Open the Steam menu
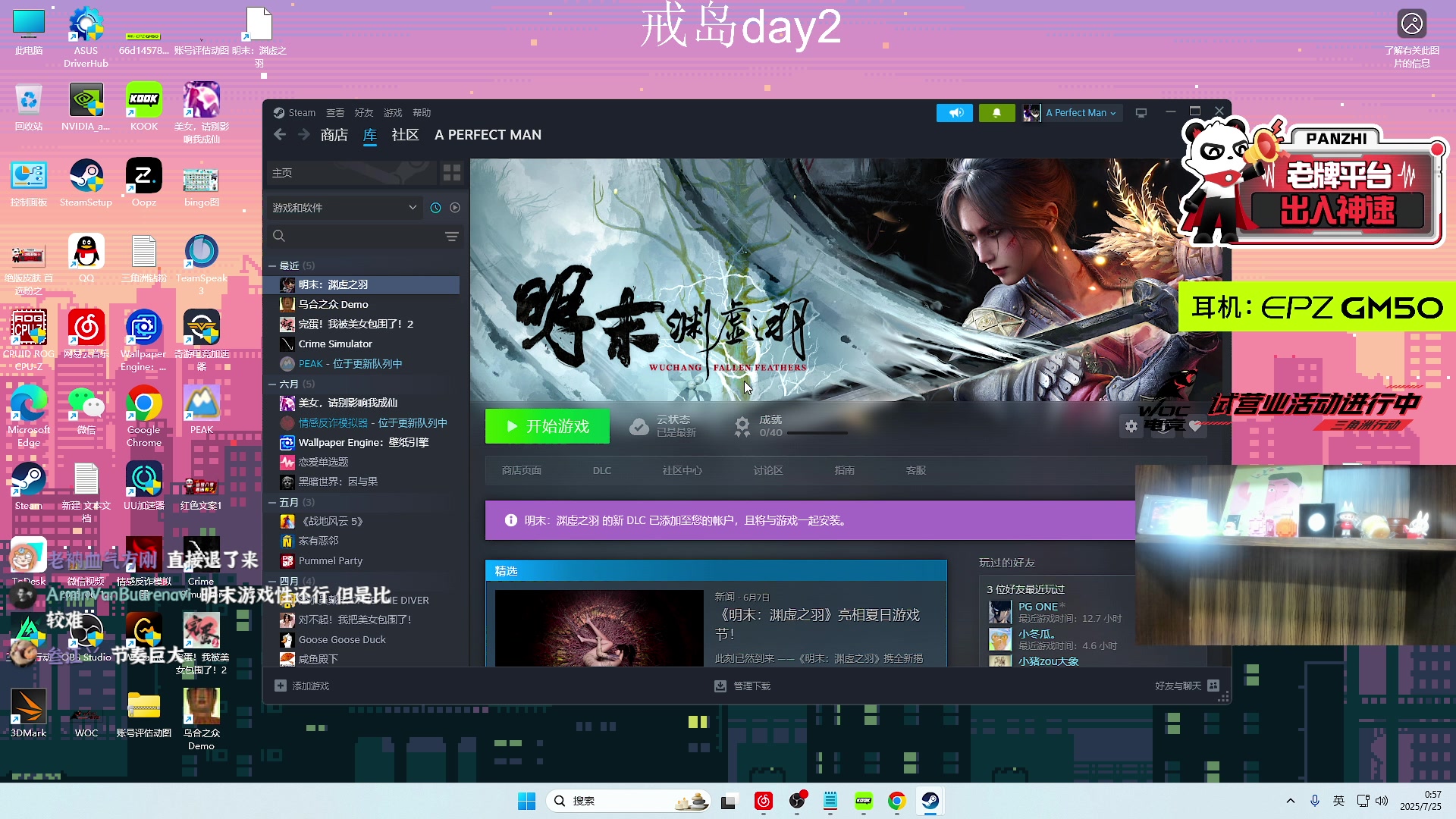 [295, 112]
